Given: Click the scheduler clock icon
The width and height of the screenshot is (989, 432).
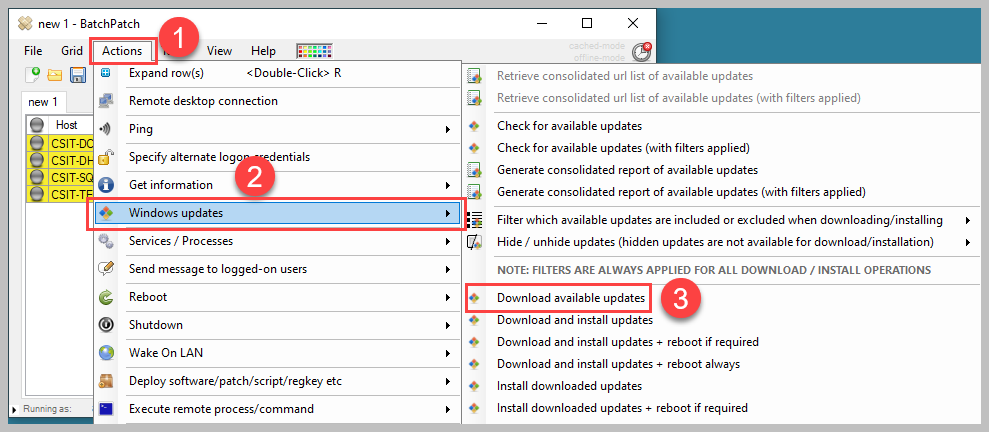Looking at the screenshot, I should (x=641, y=52).
